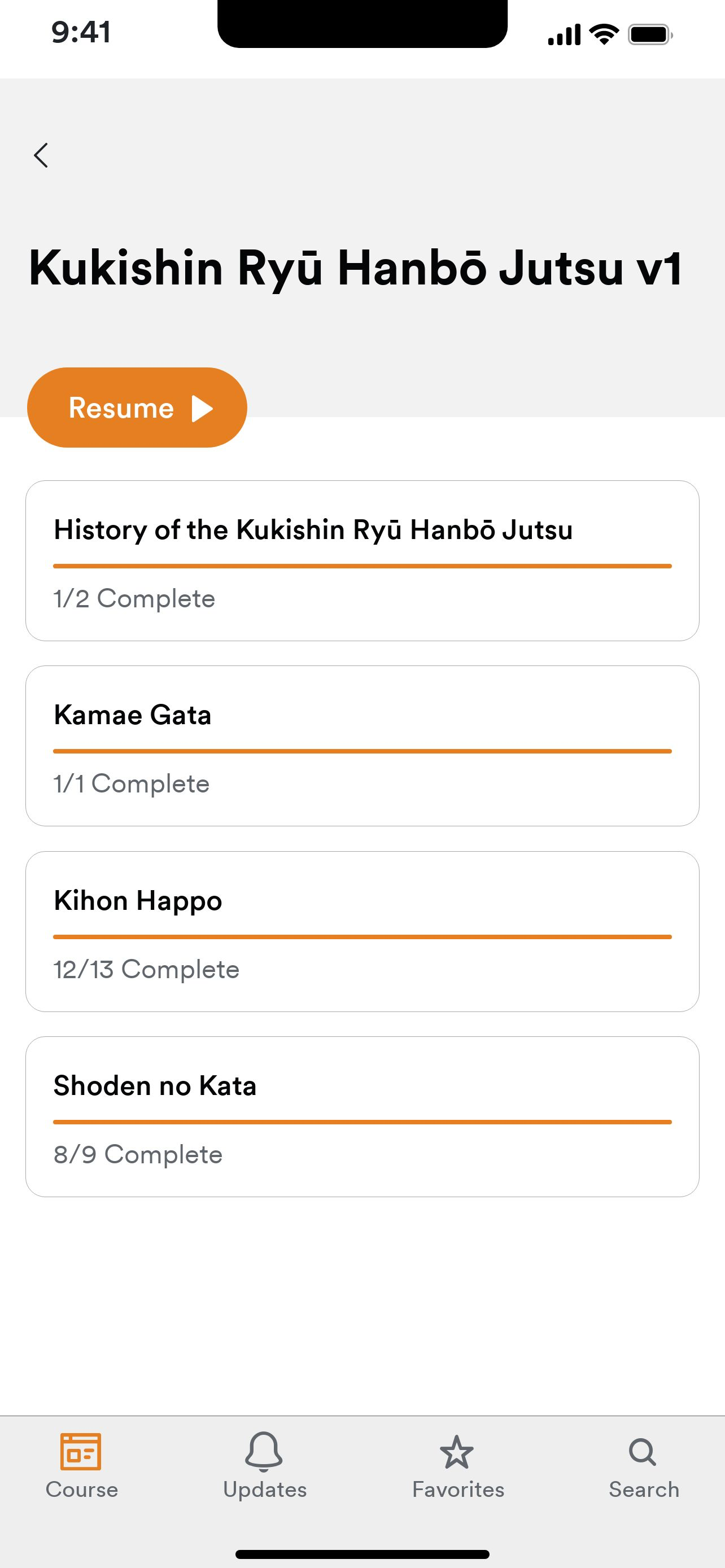This screenshot has height=1568, width=725.
Task: Select the Search tab label
Action: coord(644,1489)
